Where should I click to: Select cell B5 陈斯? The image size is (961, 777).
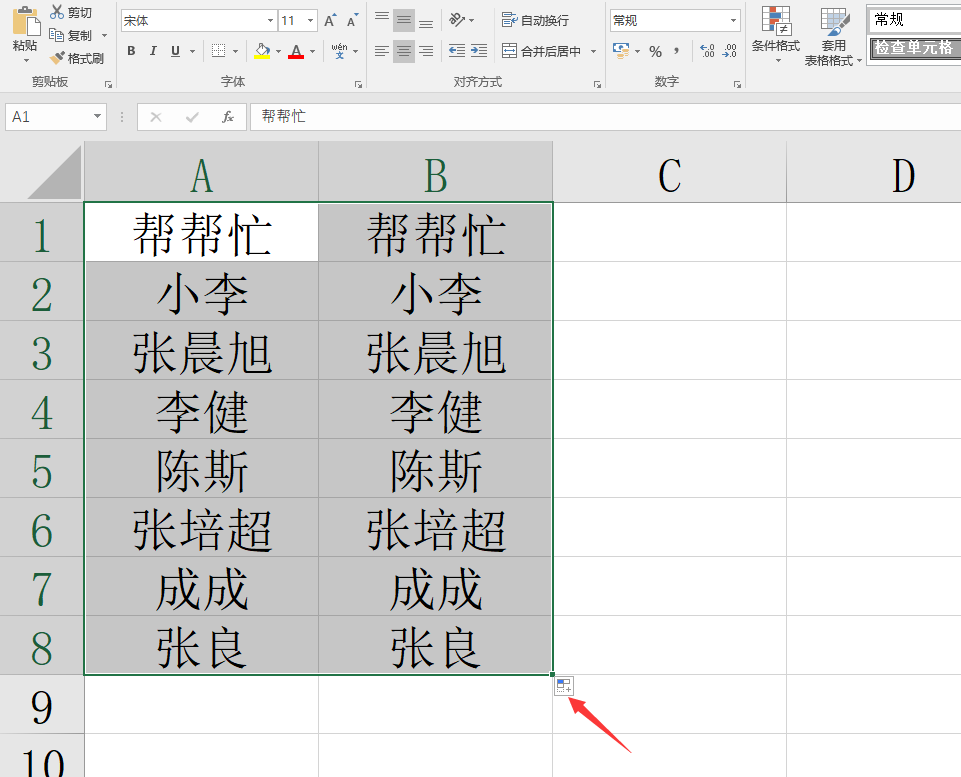click(x=436, y=468)
